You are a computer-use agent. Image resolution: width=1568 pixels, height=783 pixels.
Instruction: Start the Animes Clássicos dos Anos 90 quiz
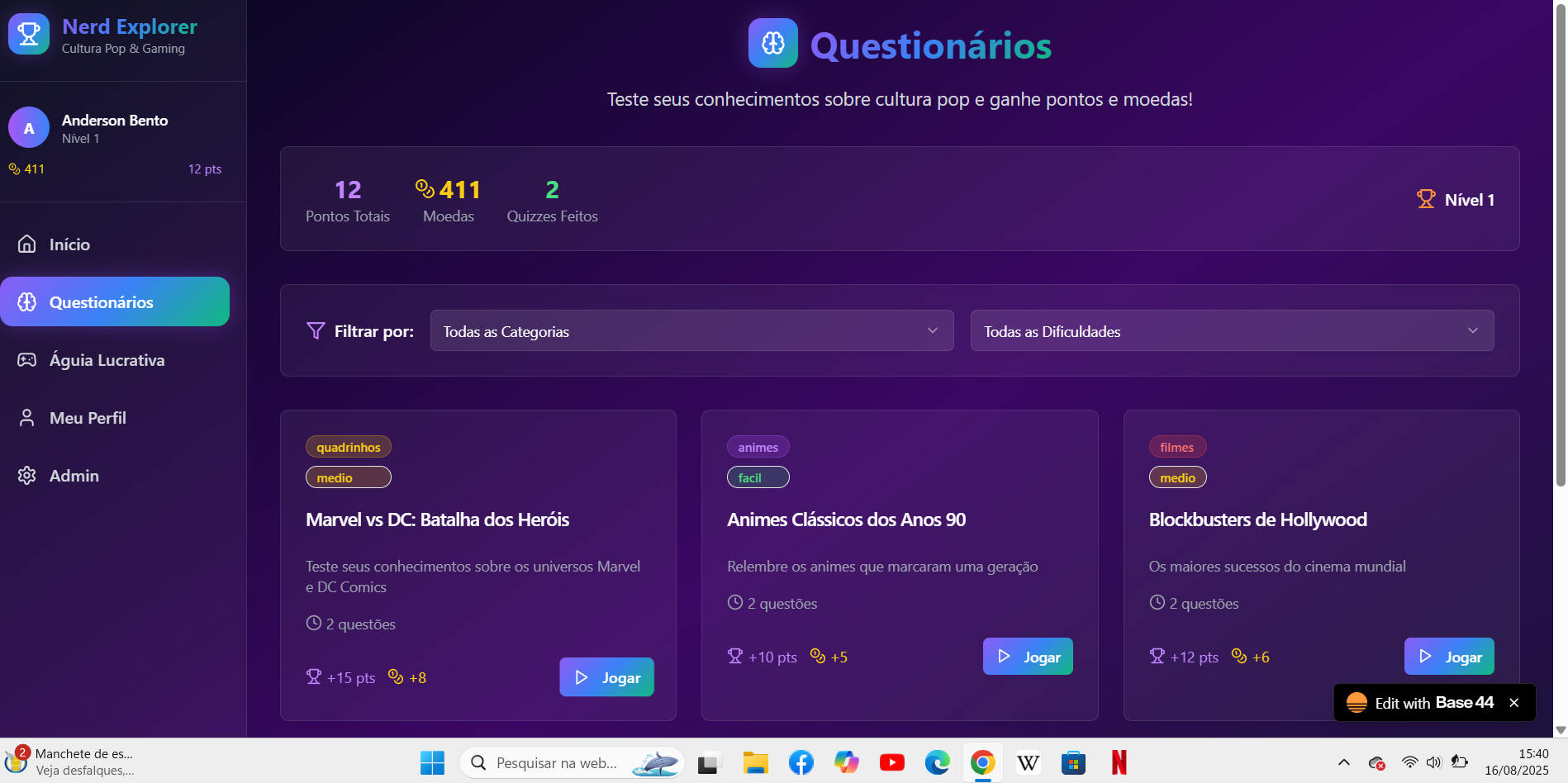pos(1027,657)
